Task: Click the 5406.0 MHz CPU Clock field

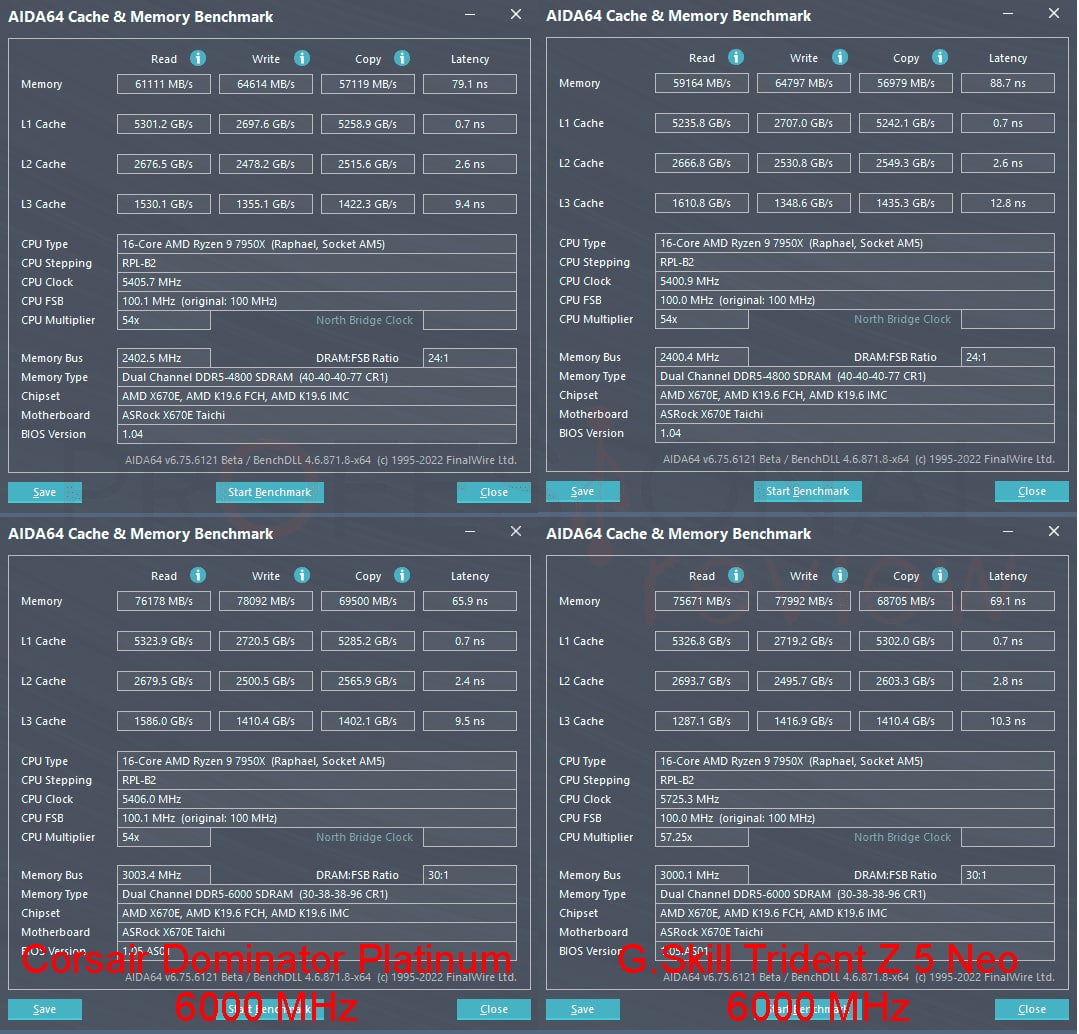Action: click(x=317, y=799)
